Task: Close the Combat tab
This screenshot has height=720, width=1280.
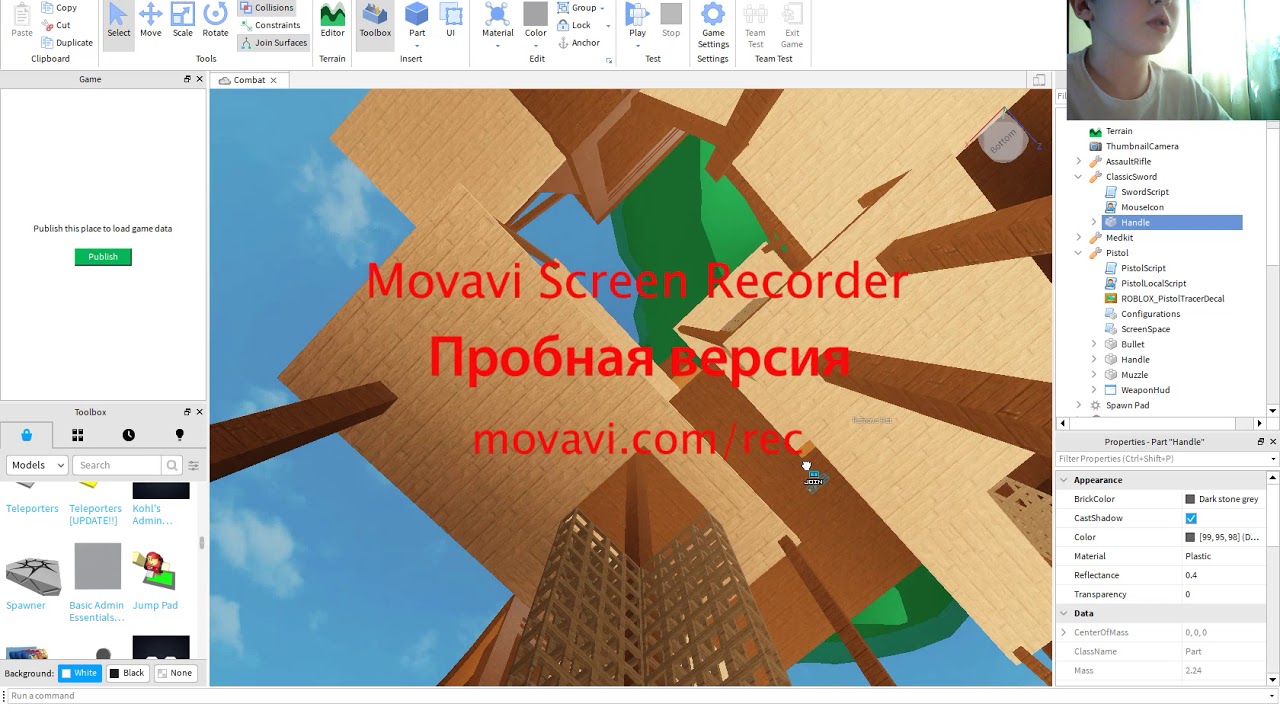Action: click(x=273, y=80)
